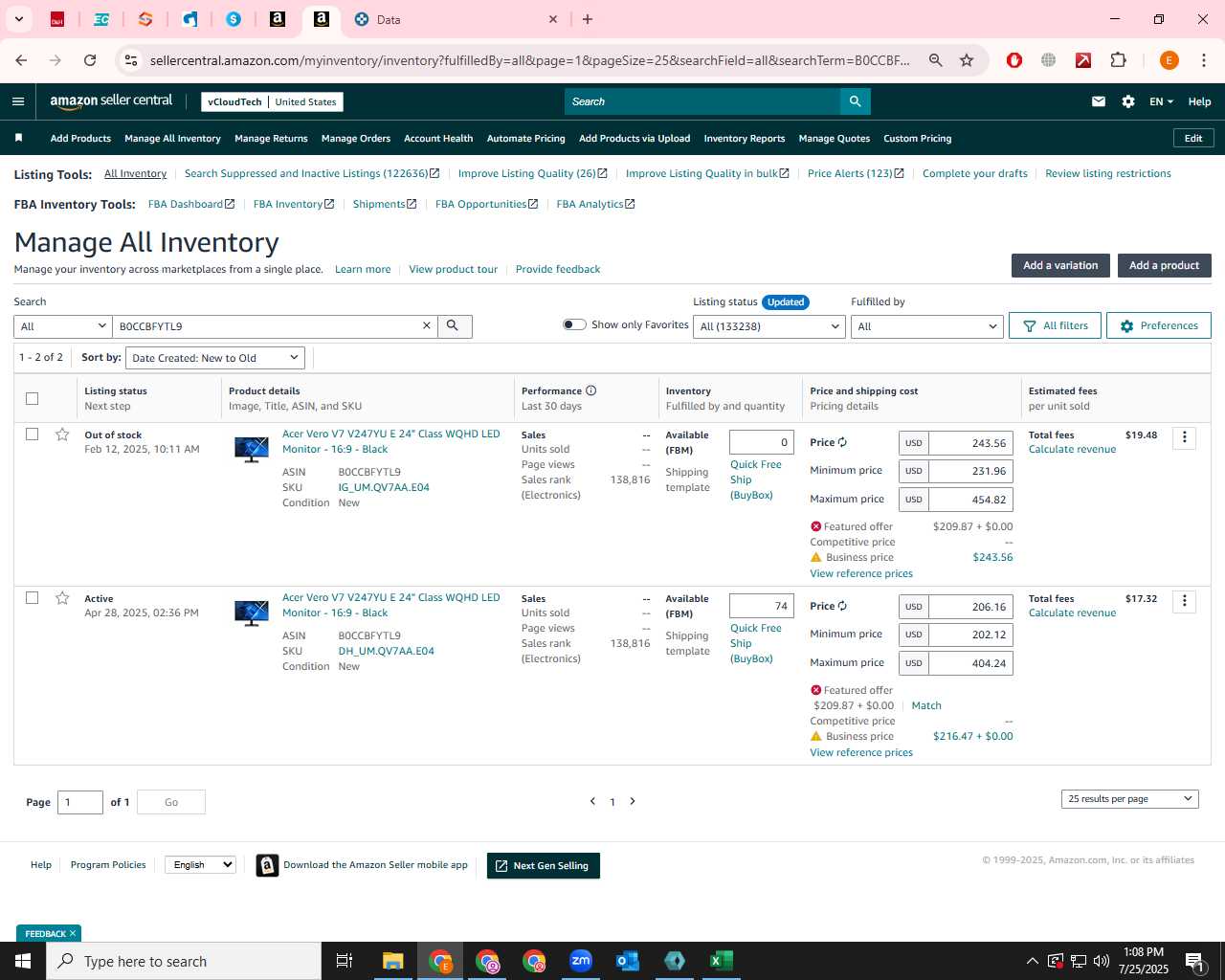
Task: Open Sort by Date Created dropdown
Action: click(x=215, y=358)
